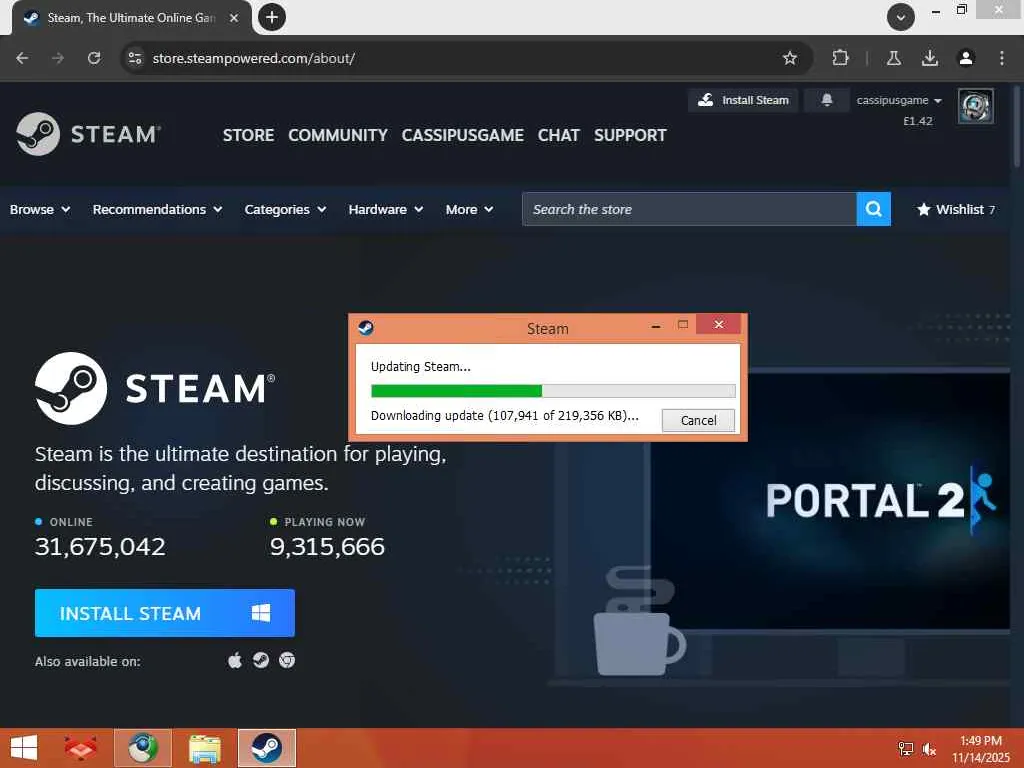Go forward in the browser
This screenshot has width=1024, height=768.
(58, 58)
